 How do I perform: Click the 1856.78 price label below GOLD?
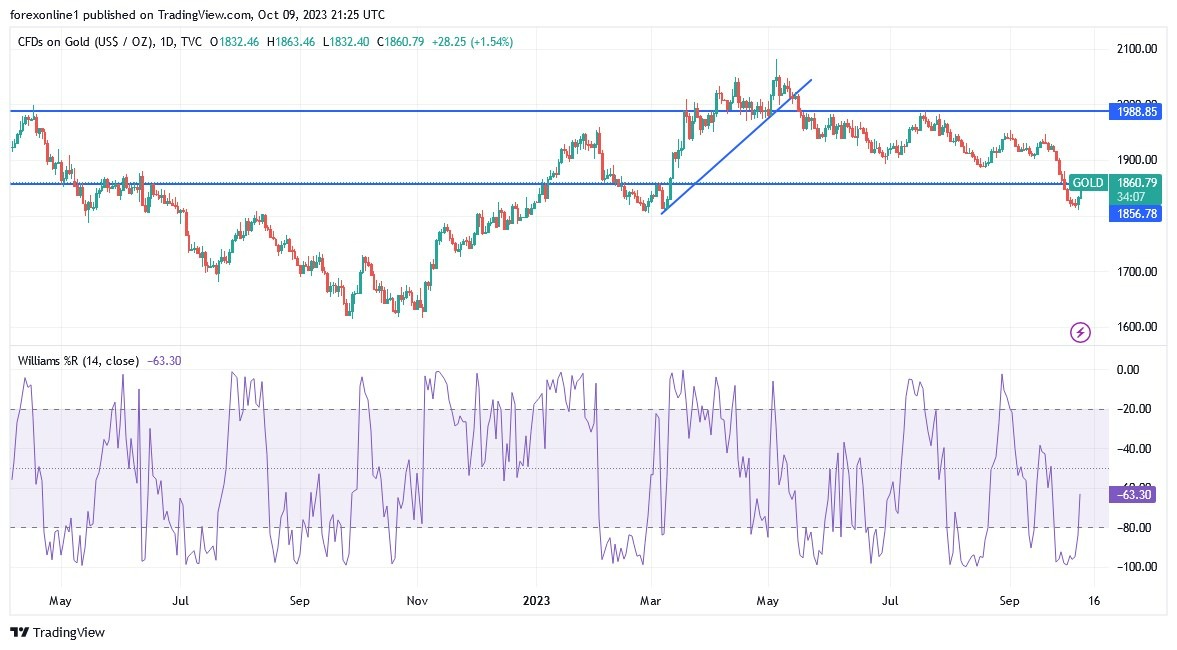point(1135,213)
